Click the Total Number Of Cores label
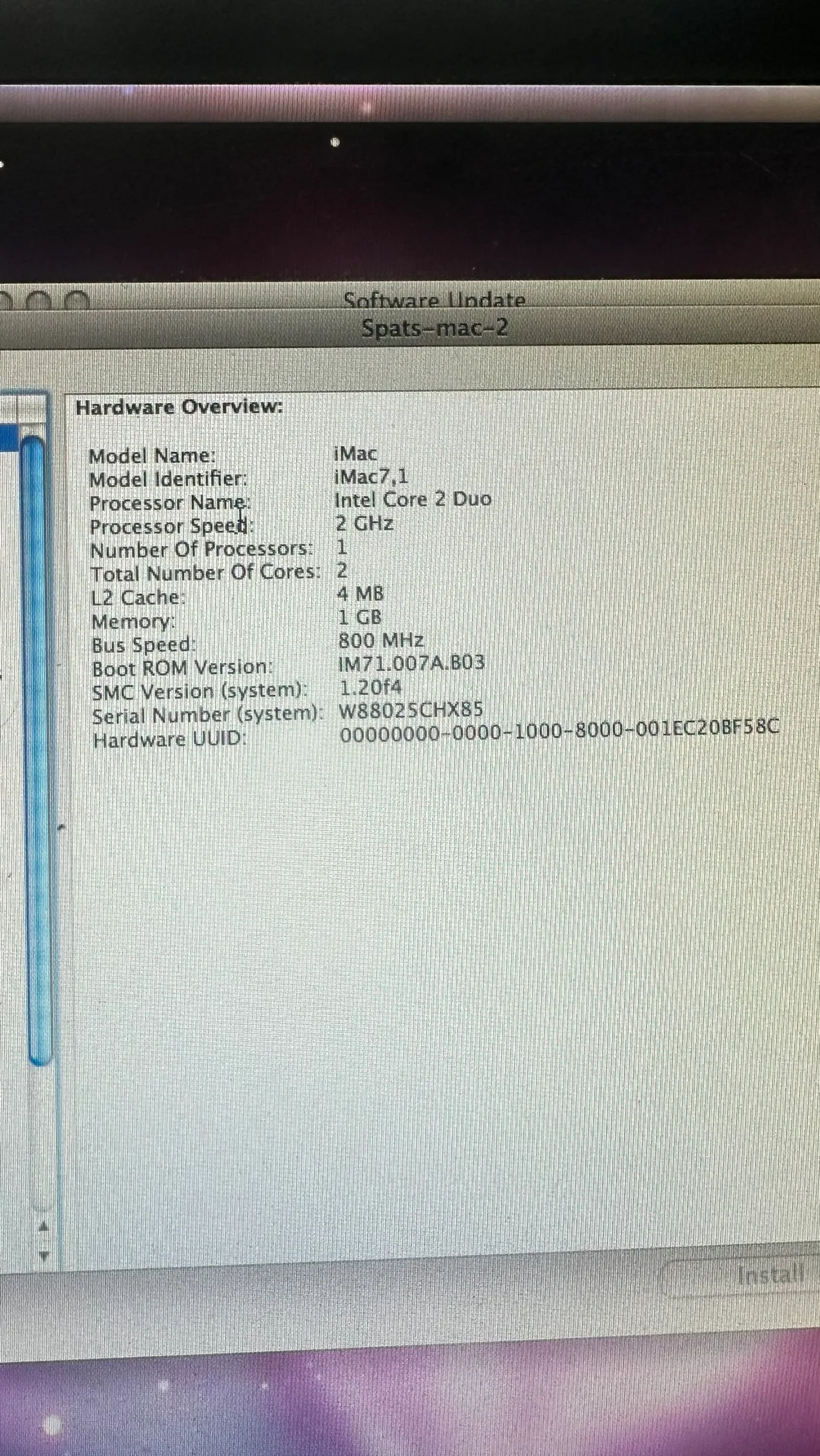Screen dimensions: 820x1456 point(206,573)
